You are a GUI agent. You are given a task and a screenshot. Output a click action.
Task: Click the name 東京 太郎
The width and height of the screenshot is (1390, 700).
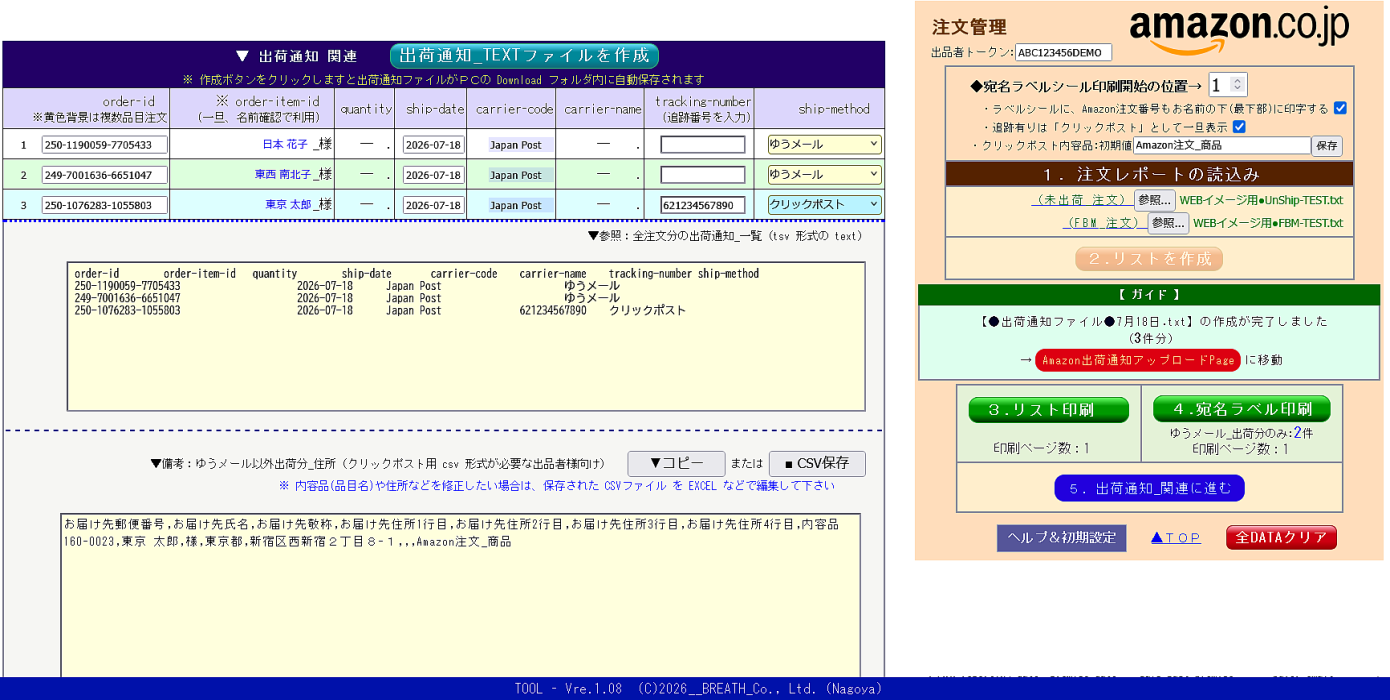pos(287,205)
